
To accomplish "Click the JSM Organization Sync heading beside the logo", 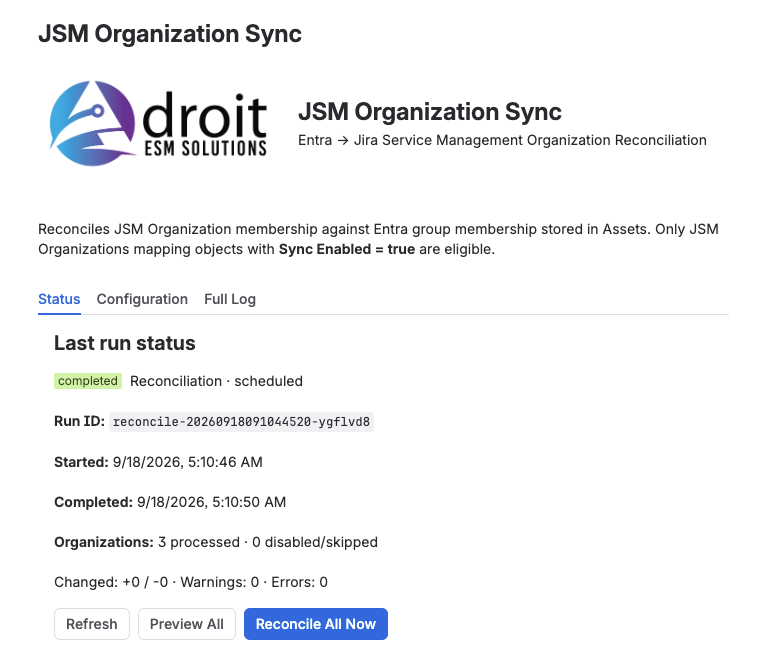I will click(430, 112).
